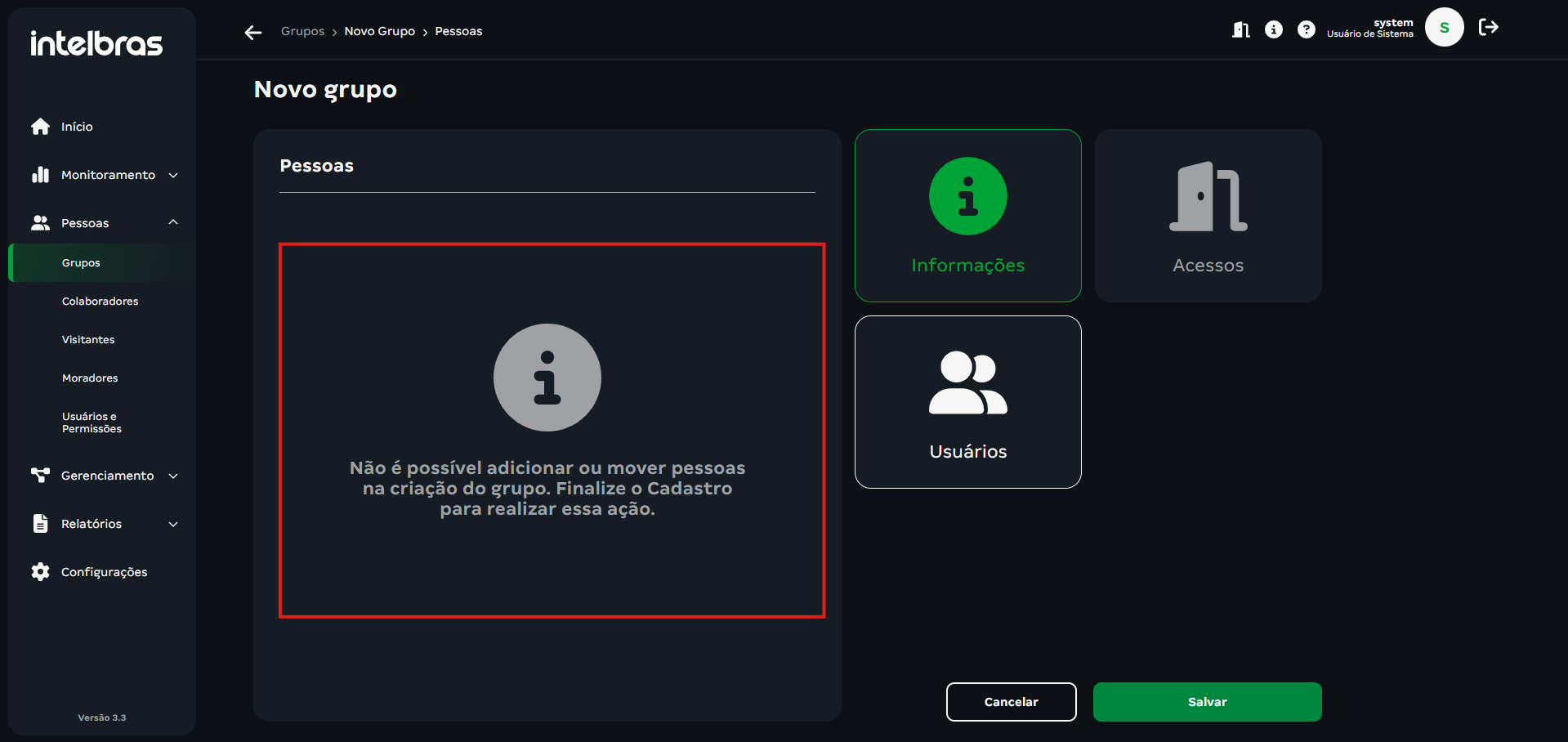The image size is (1568, 742).
Task: Select the Informações card
Action: [x=967, y=216]
